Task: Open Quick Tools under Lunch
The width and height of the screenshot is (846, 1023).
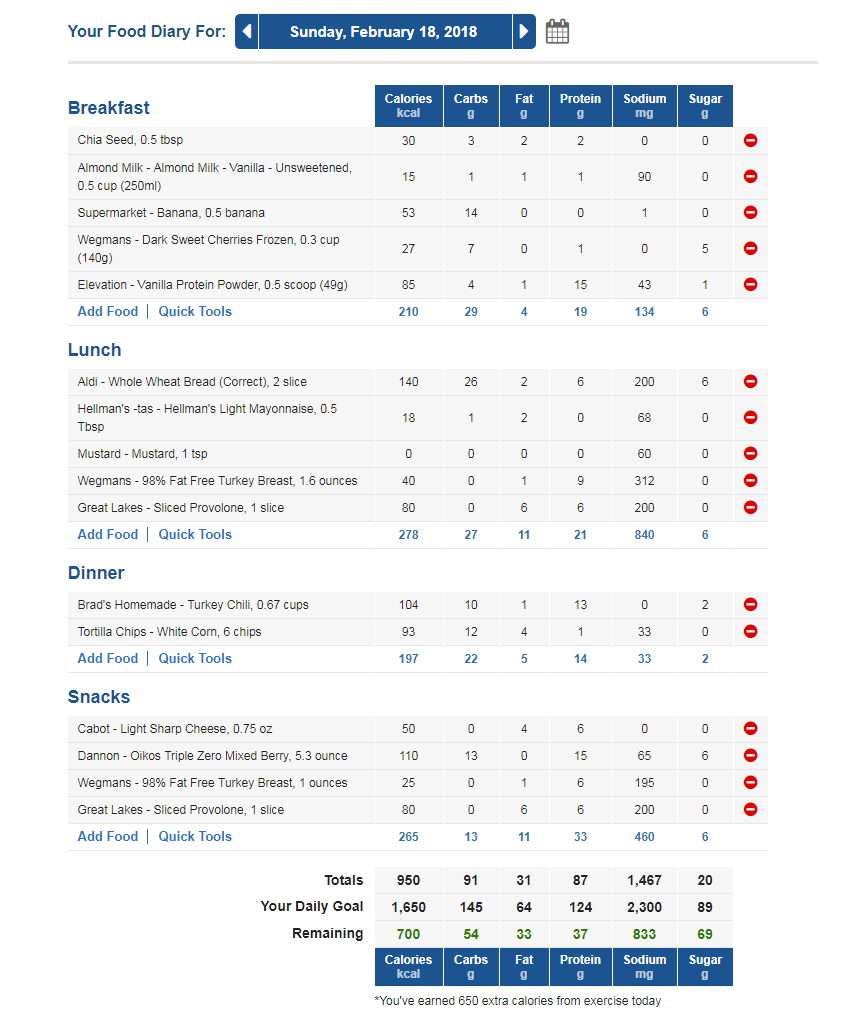Action: [195, 534]
